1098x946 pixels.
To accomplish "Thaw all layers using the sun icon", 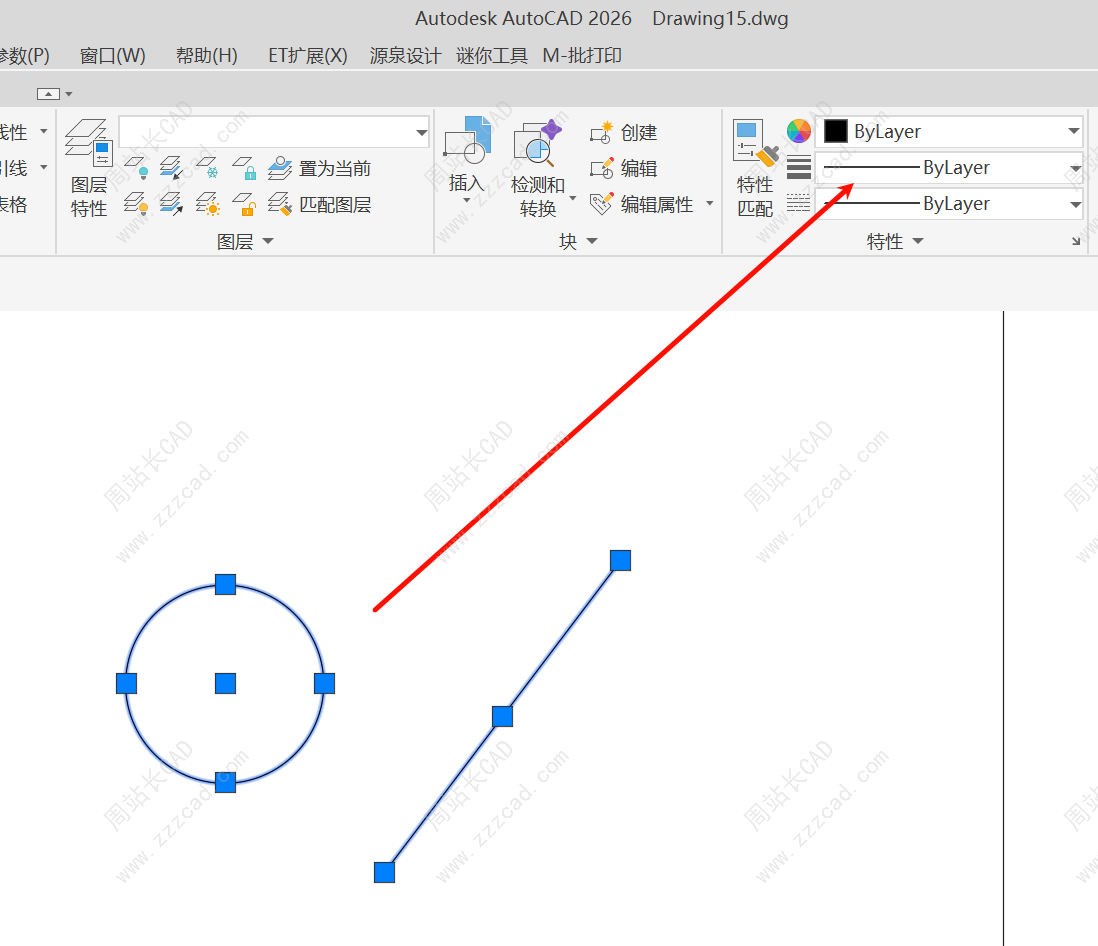I will tap(207, 205).
